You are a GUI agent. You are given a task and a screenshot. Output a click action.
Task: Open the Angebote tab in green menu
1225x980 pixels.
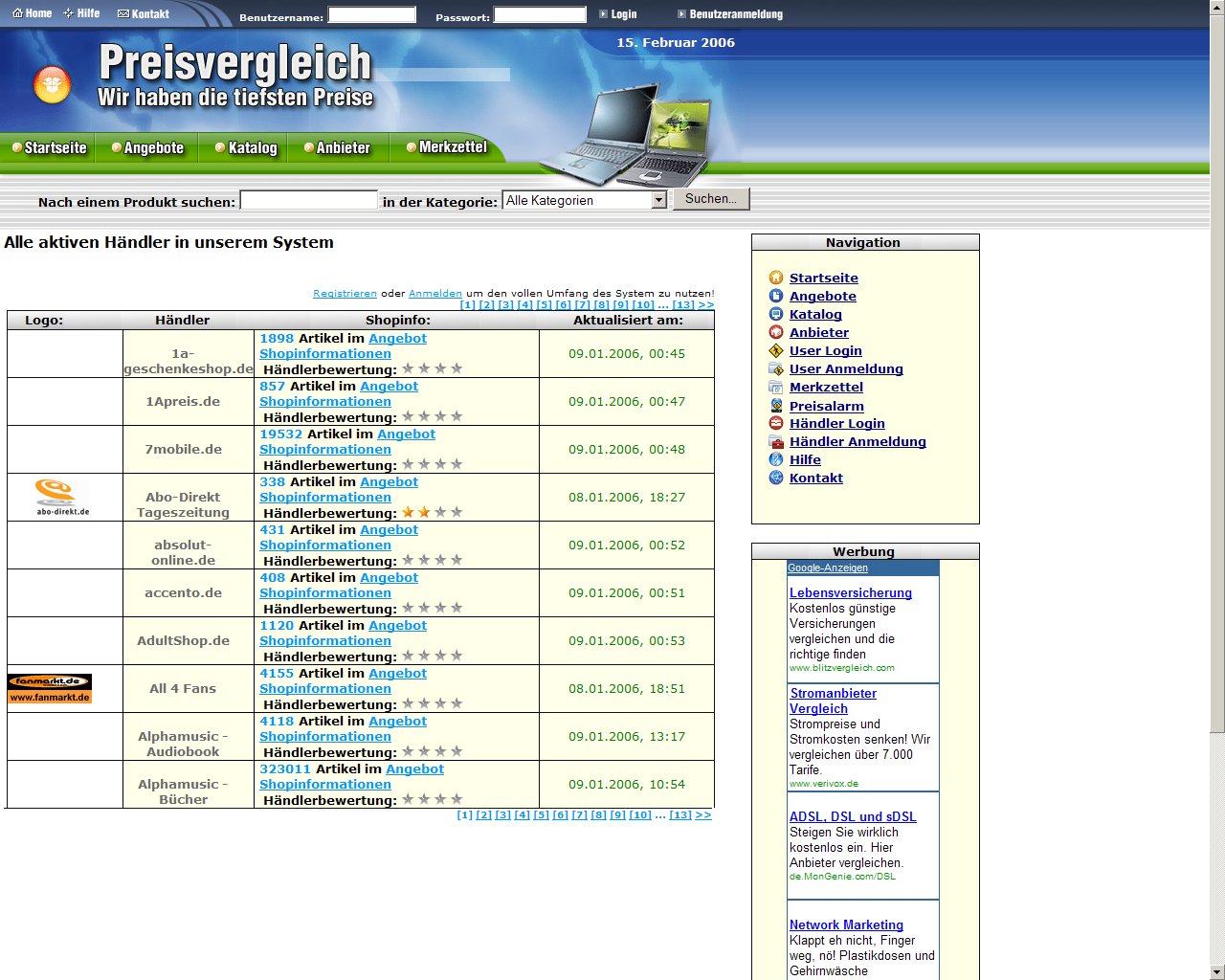[x=147, y=147]
